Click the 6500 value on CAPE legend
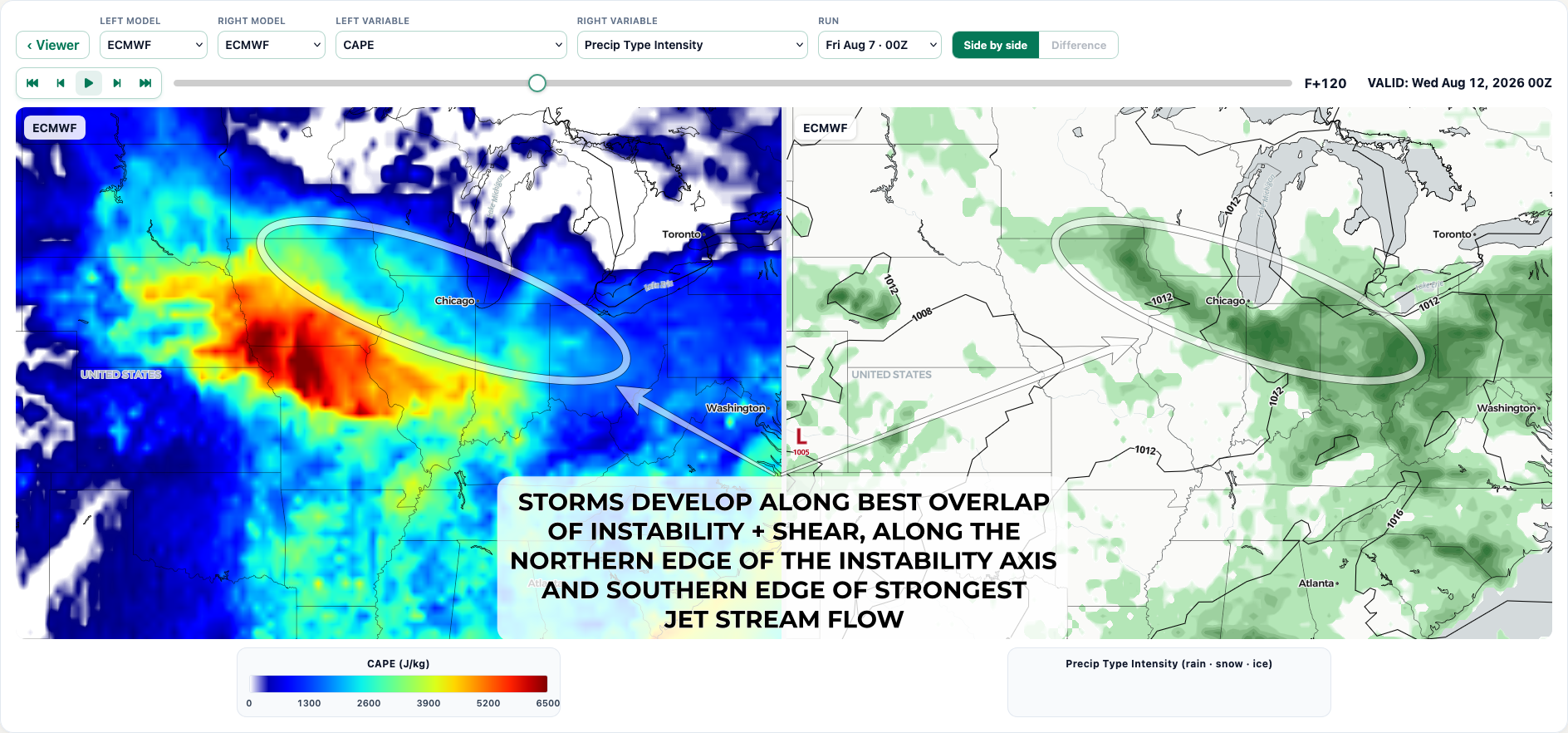1568x733 pixels. tap(548, 703)
